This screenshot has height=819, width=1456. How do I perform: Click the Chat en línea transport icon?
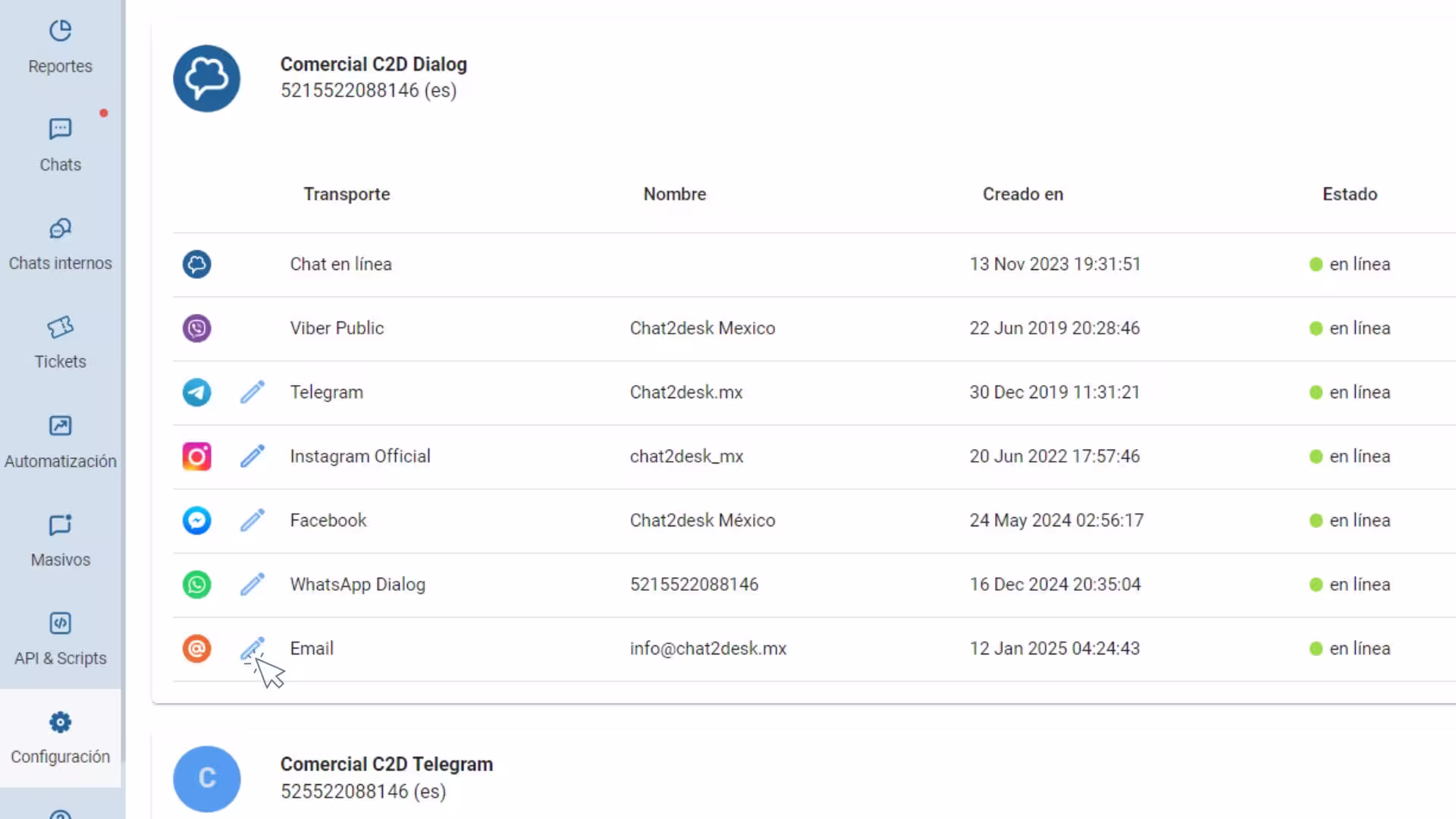[196, 264]
